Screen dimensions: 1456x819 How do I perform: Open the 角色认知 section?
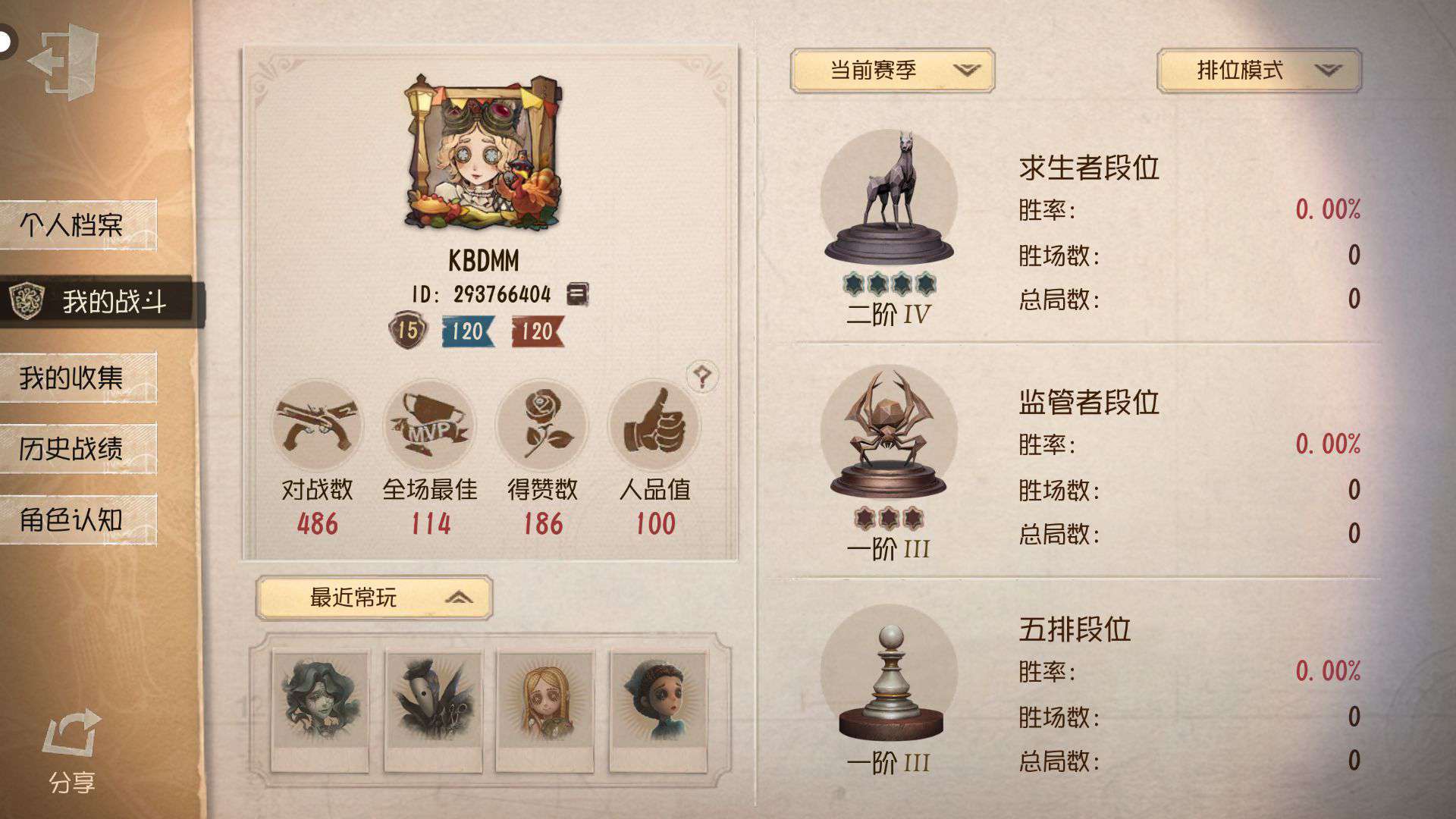[x=79, y=519]
